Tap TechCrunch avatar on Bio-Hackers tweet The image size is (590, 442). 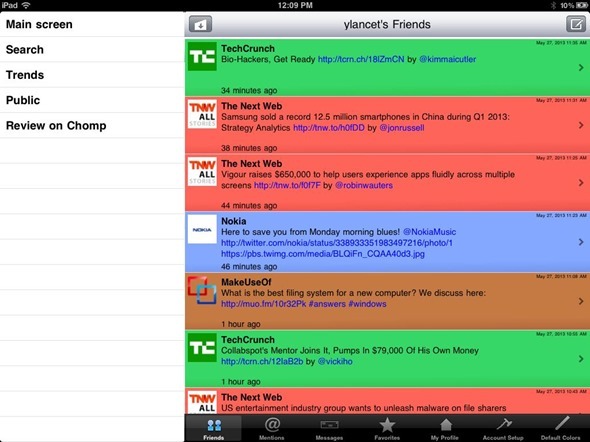pos(202,56)
